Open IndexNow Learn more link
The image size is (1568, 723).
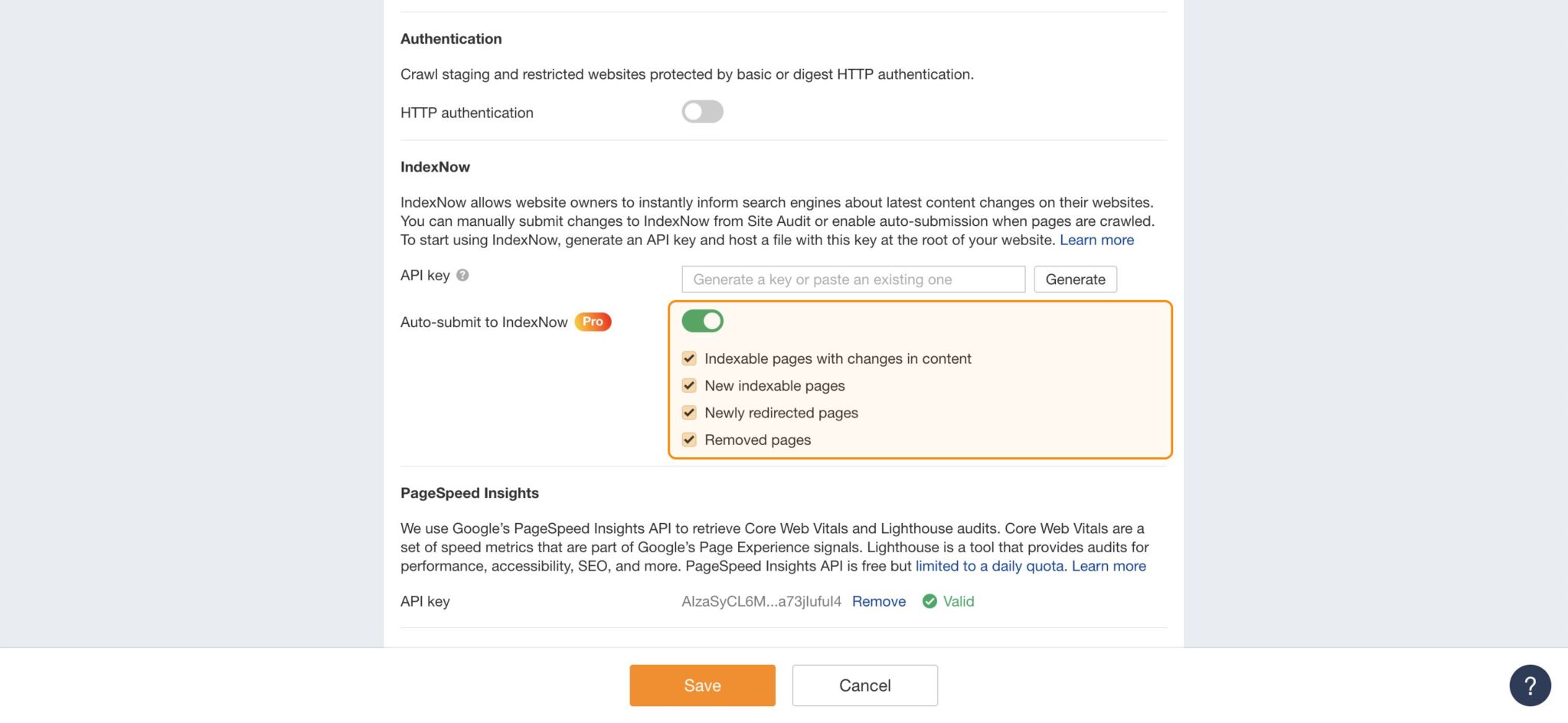1096,239
